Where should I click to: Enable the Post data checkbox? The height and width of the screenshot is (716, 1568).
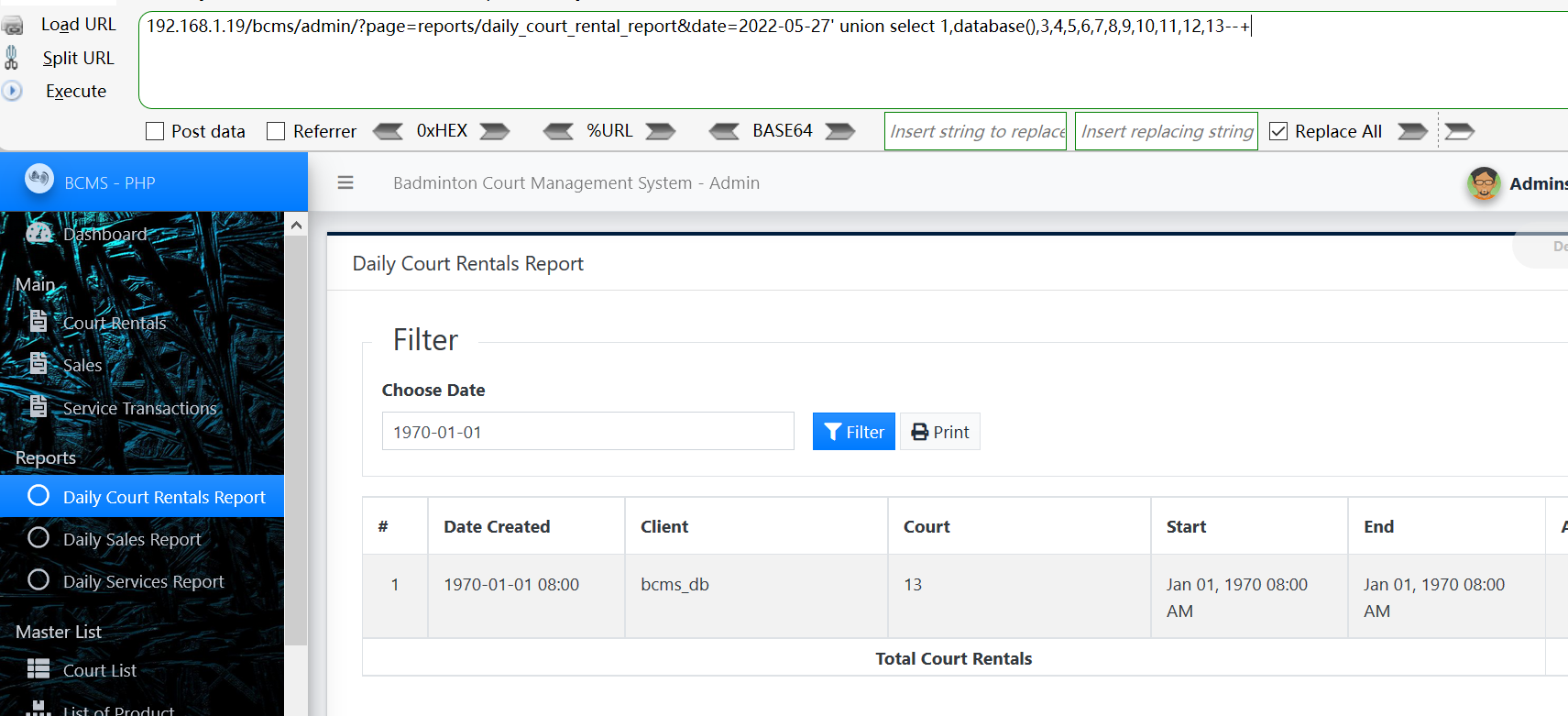click(x=155, y=131)
